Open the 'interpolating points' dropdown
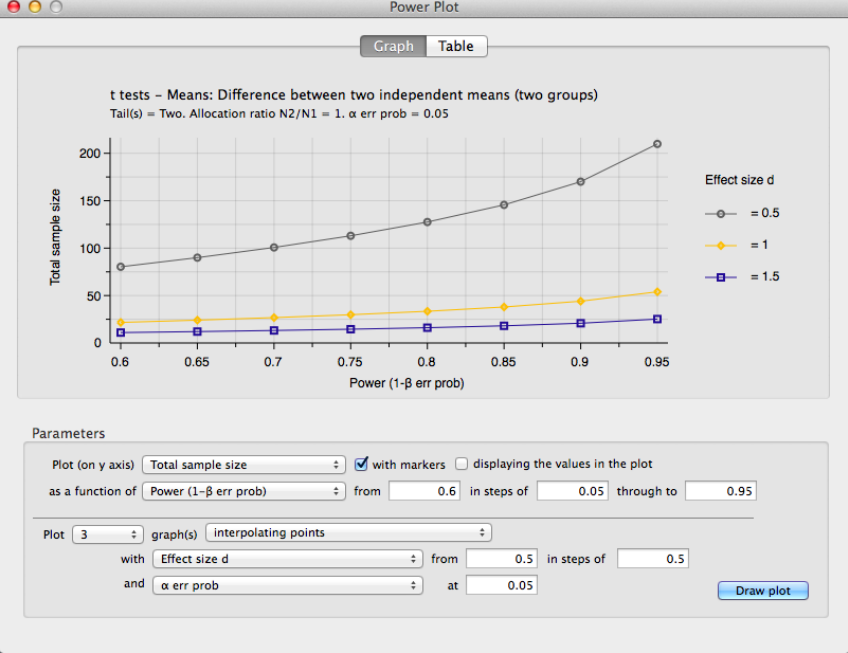The width and height of the screenshot is (848, 653). pos(348,533)
